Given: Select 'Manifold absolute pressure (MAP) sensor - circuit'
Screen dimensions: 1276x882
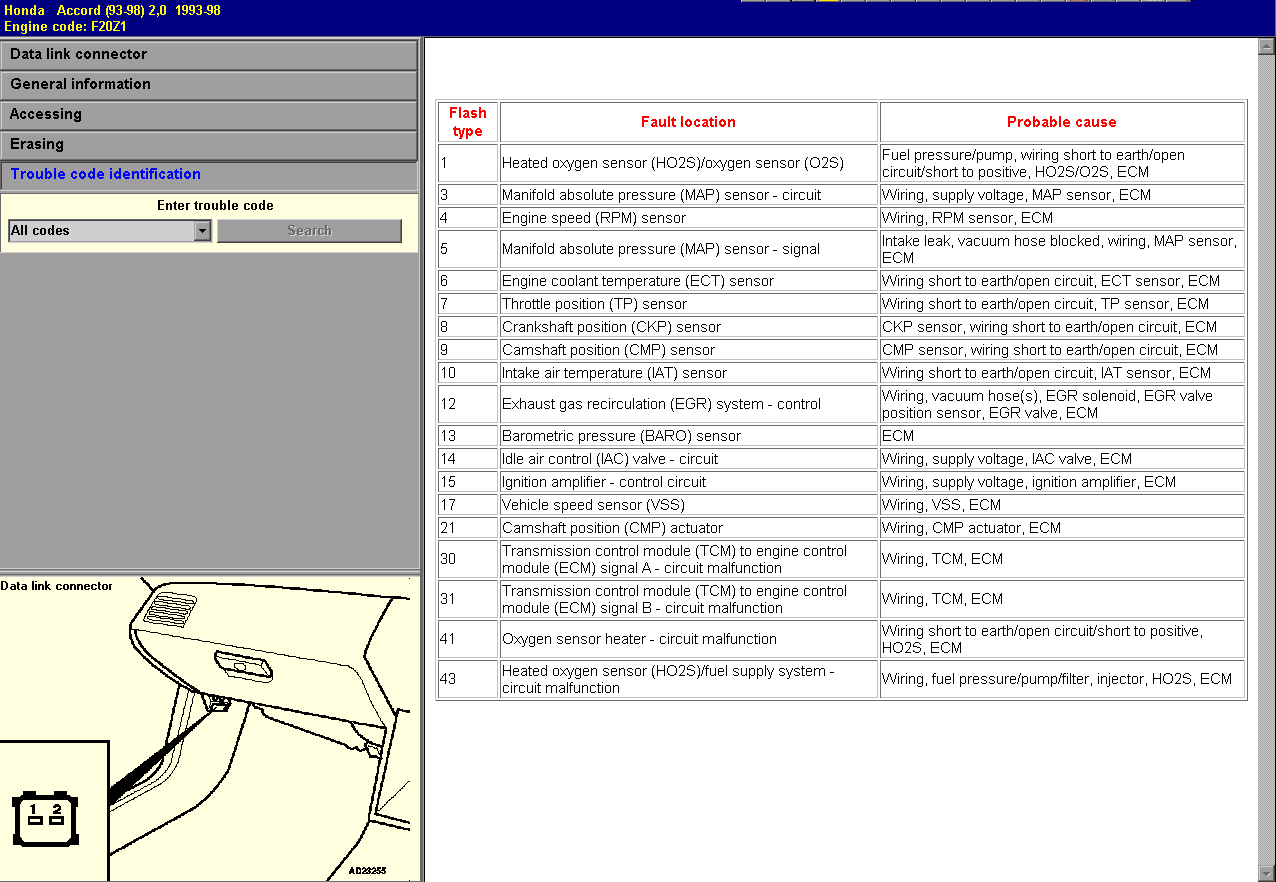Looking at the screenshot, I should [x=661, y=195].
